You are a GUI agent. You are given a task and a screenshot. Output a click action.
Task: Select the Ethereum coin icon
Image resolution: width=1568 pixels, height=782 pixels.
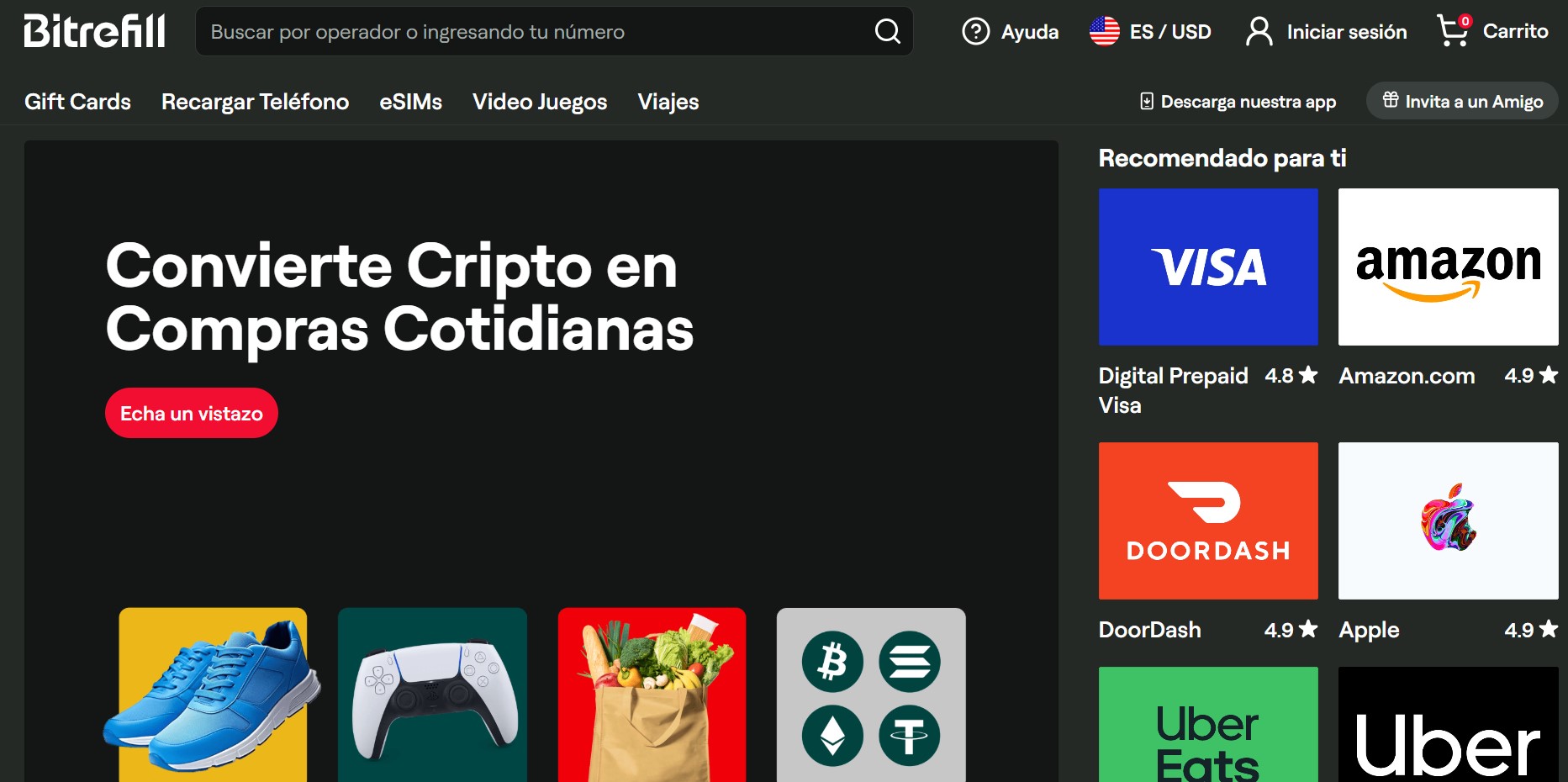[832, 736]
